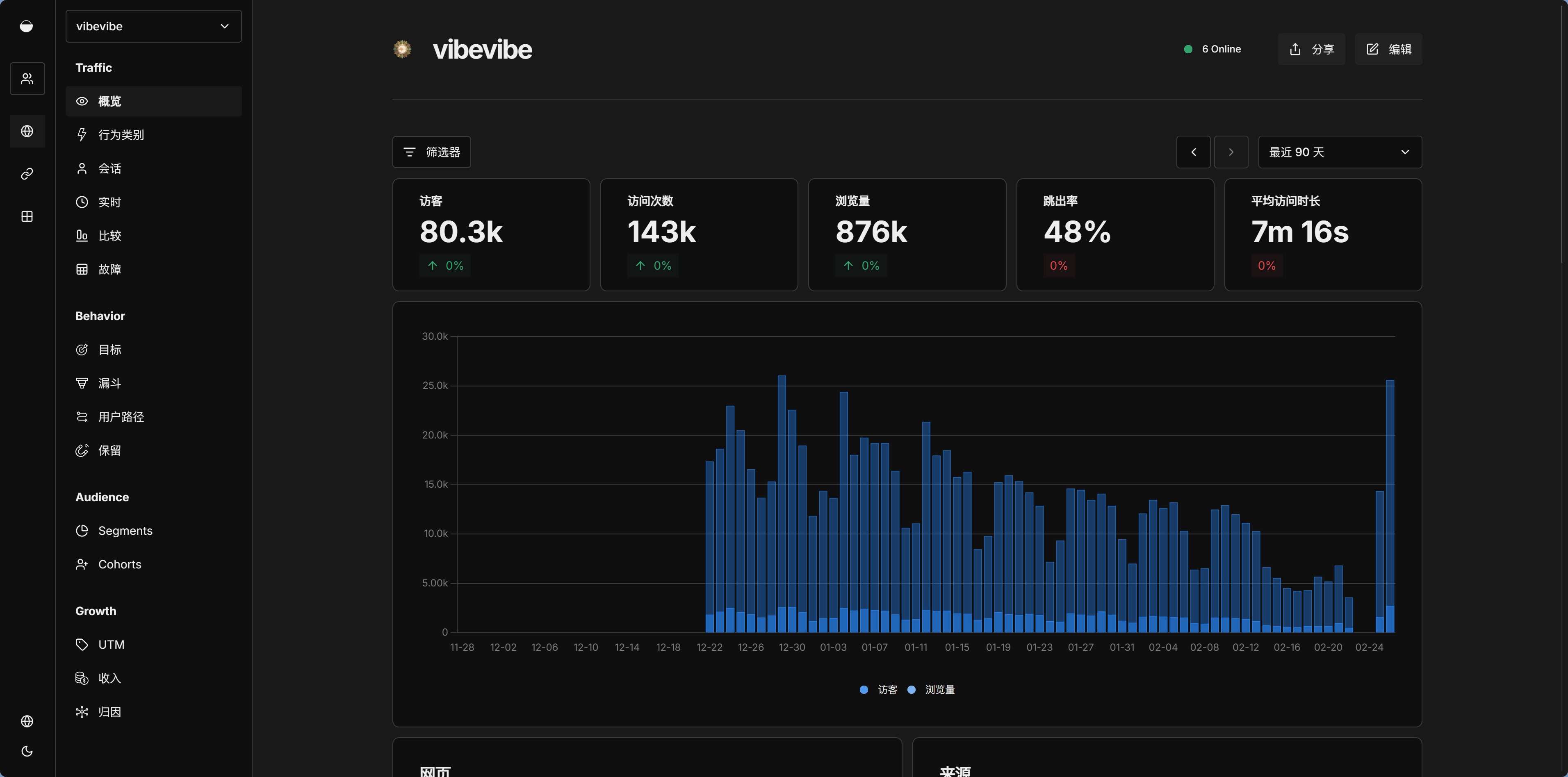Open the links icon in left rail
Image resolution: width=1568 pixels, height=777 pixels.
pyautogui.click(x=27, y=174)
